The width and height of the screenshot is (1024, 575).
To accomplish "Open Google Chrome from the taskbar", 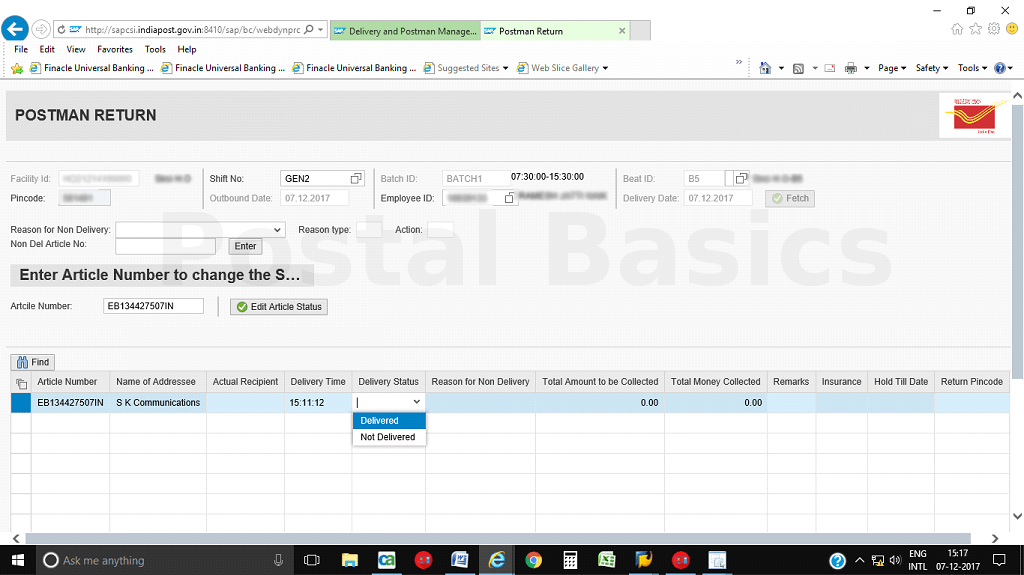I will (533, 560).
